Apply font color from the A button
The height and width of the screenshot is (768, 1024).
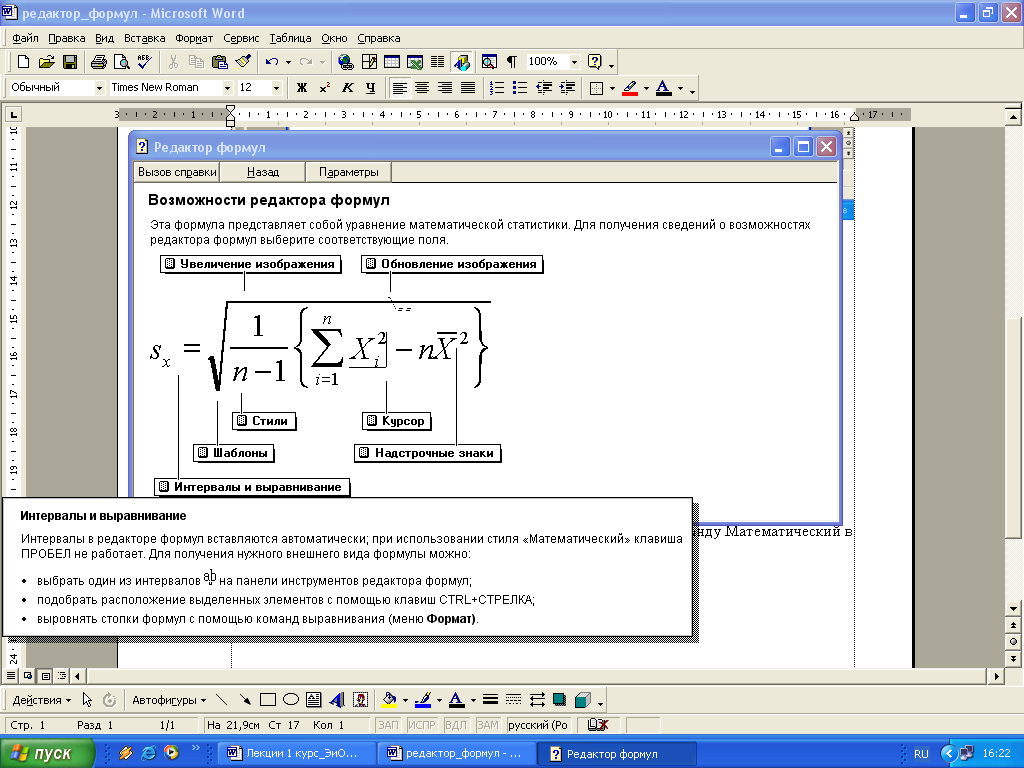(664, 88)
